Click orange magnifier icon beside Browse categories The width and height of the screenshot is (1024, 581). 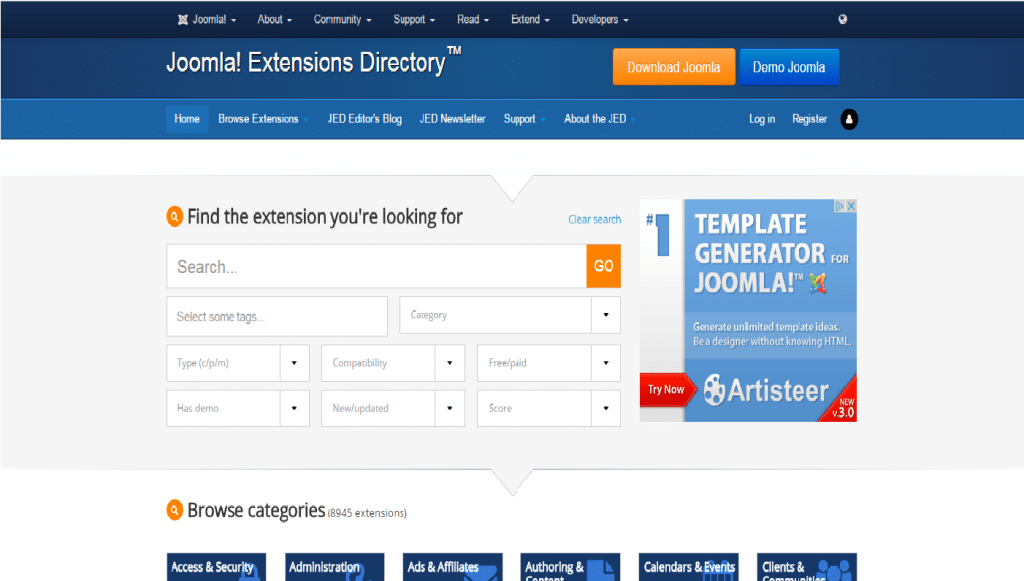[x=175, y=510]
